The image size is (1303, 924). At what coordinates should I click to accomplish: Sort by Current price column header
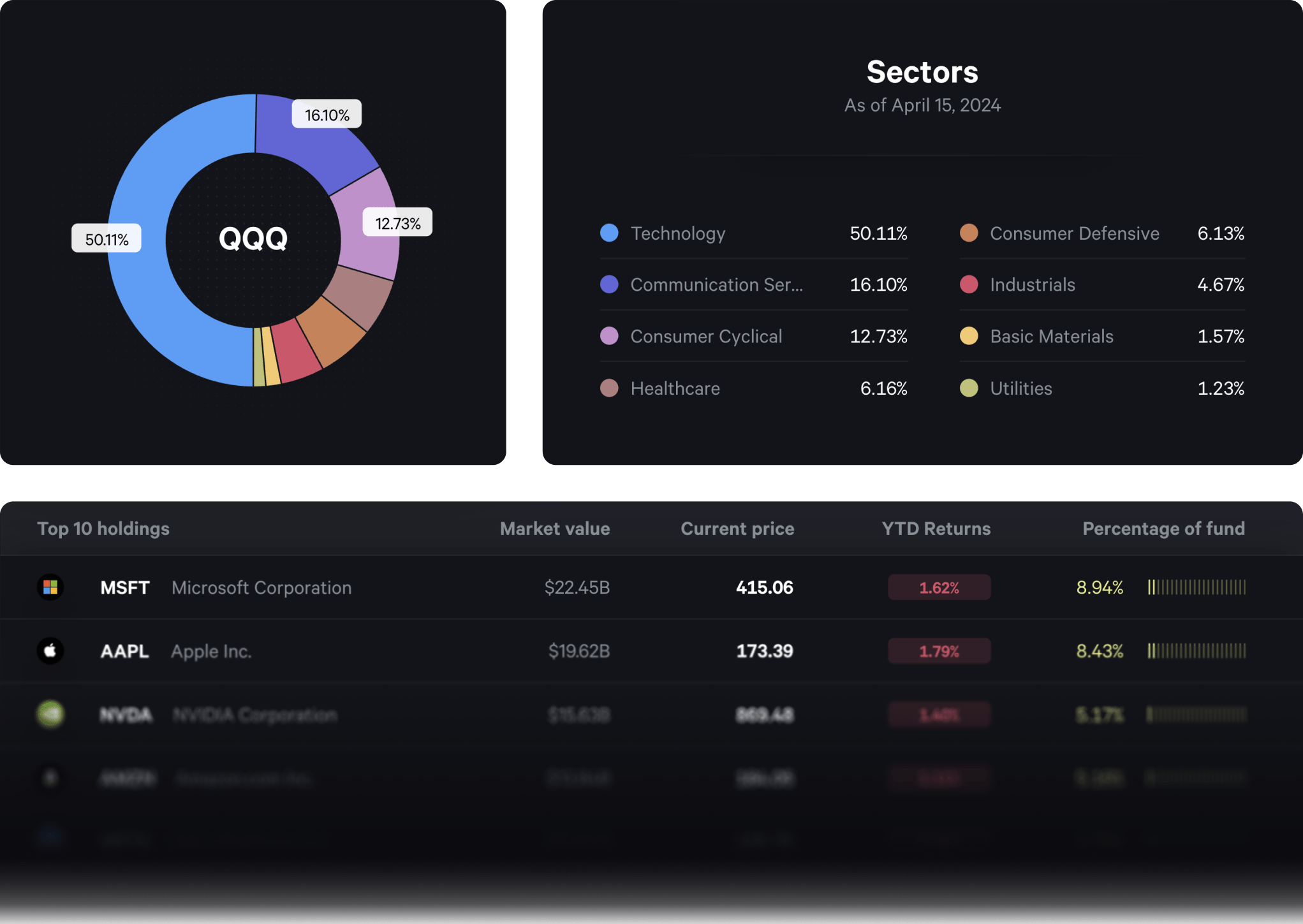tap(737, 529)
